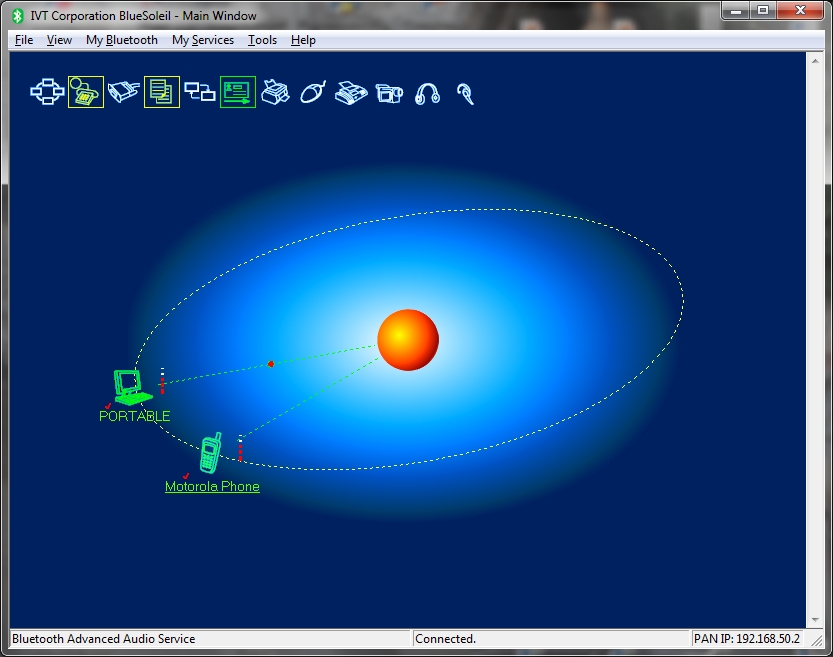Click the Headset service icon
This screenshot has height=657, width=833.
click(x=464, y=93)
